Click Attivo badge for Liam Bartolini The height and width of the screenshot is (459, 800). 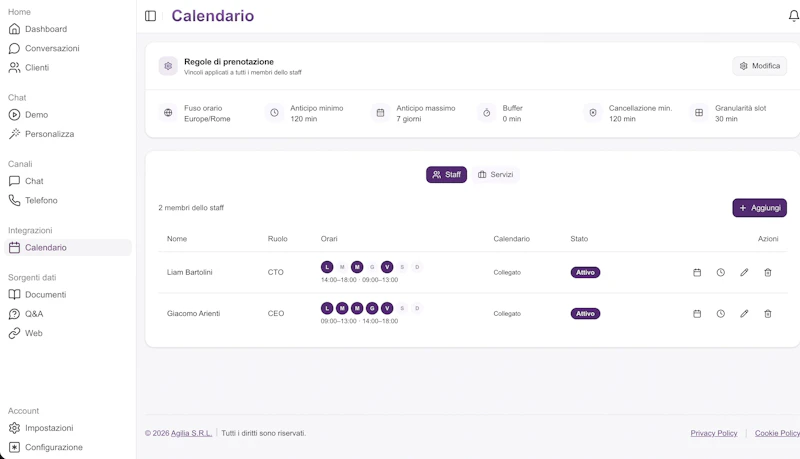(x=585, y=272)
